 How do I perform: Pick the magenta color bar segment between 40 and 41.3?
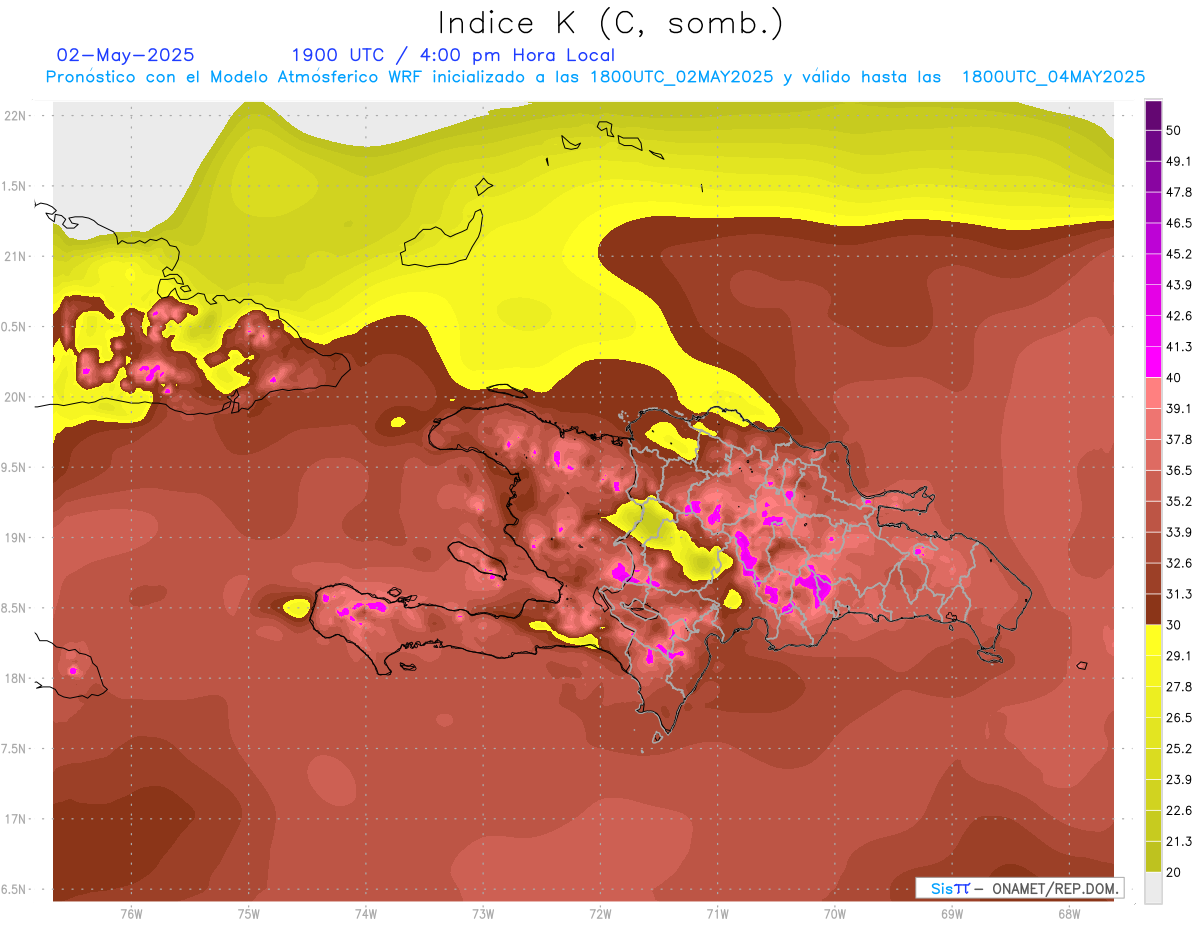[1153, 361]
